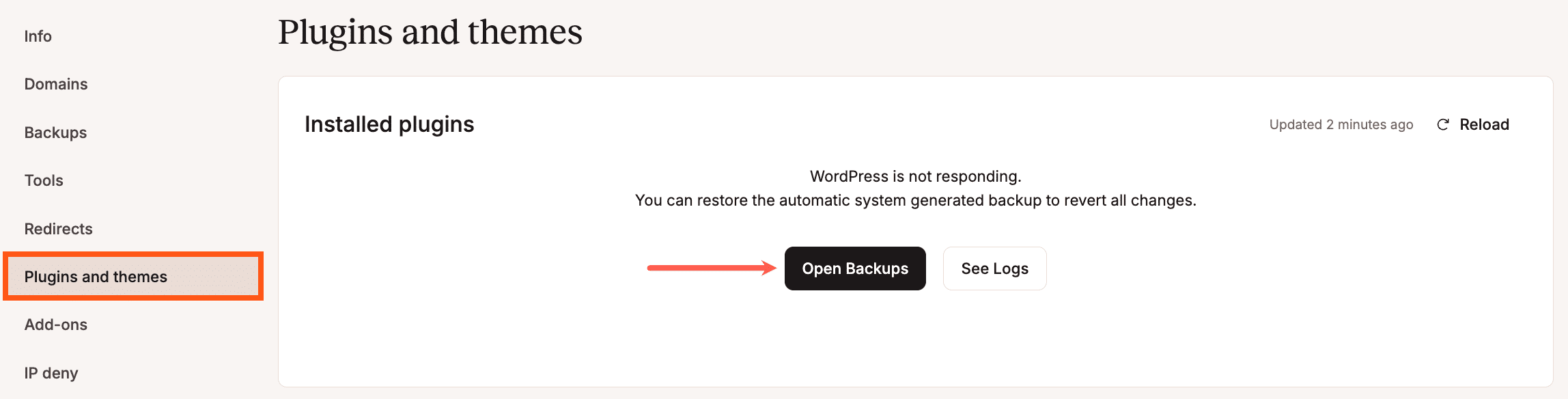Click the Updated 2 minutes ago timestamp
This screenshot has width=1568, height=399.
click(x=1341, y=124)
